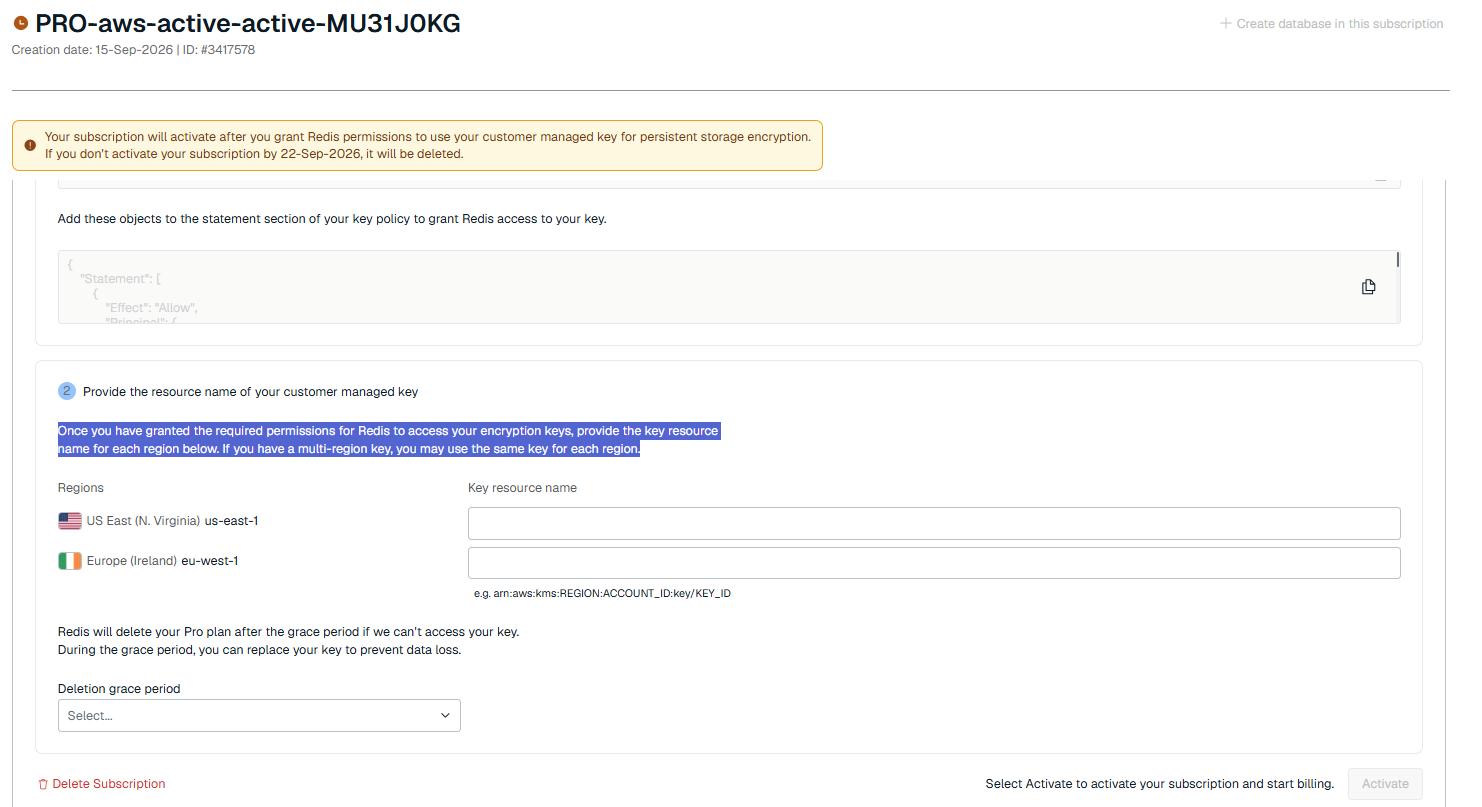This screenshot has width=1482, height=807.
Task: Click the yellow banner activation warning message
Action: pos(427,145)
